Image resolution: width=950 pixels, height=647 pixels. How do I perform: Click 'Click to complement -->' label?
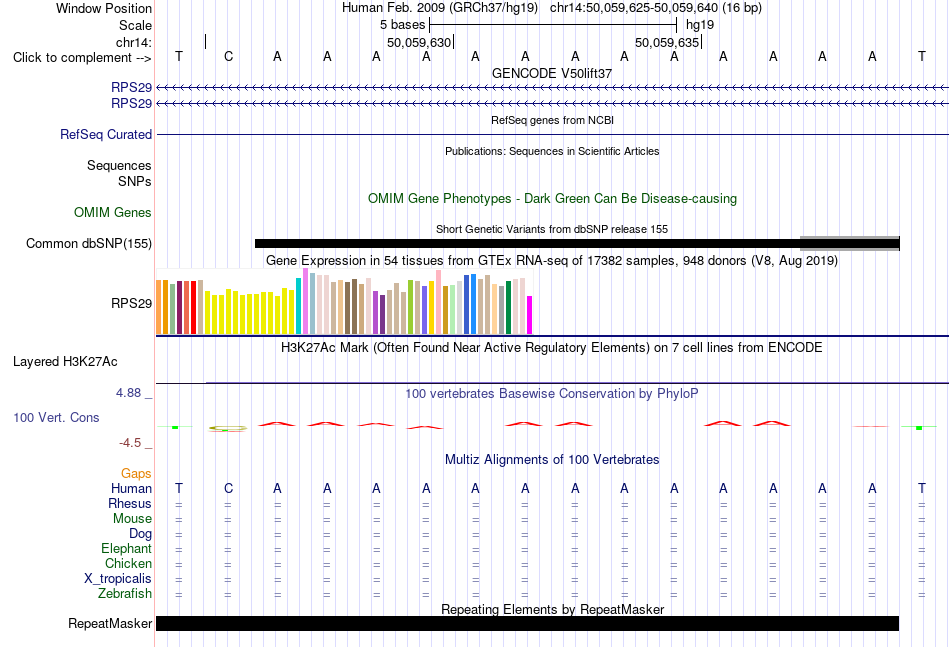(x=82, y=58)
